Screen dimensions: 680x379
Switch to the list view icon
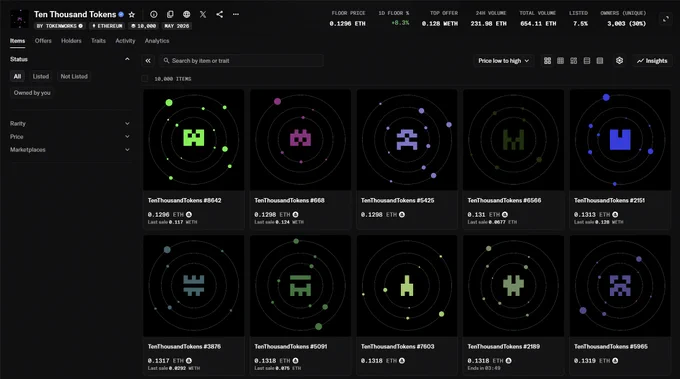(587, 61)
